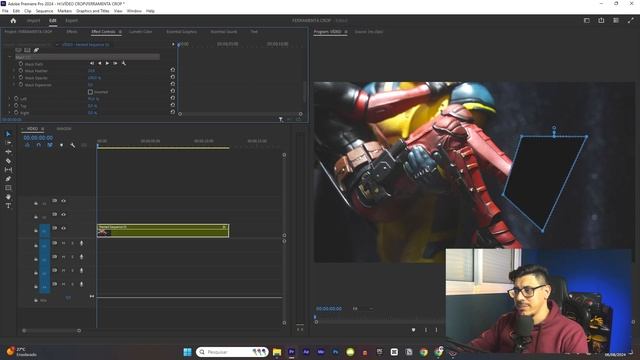Open the File menu
This screenshot has width=640, height=360.
(x=5, y=11)
